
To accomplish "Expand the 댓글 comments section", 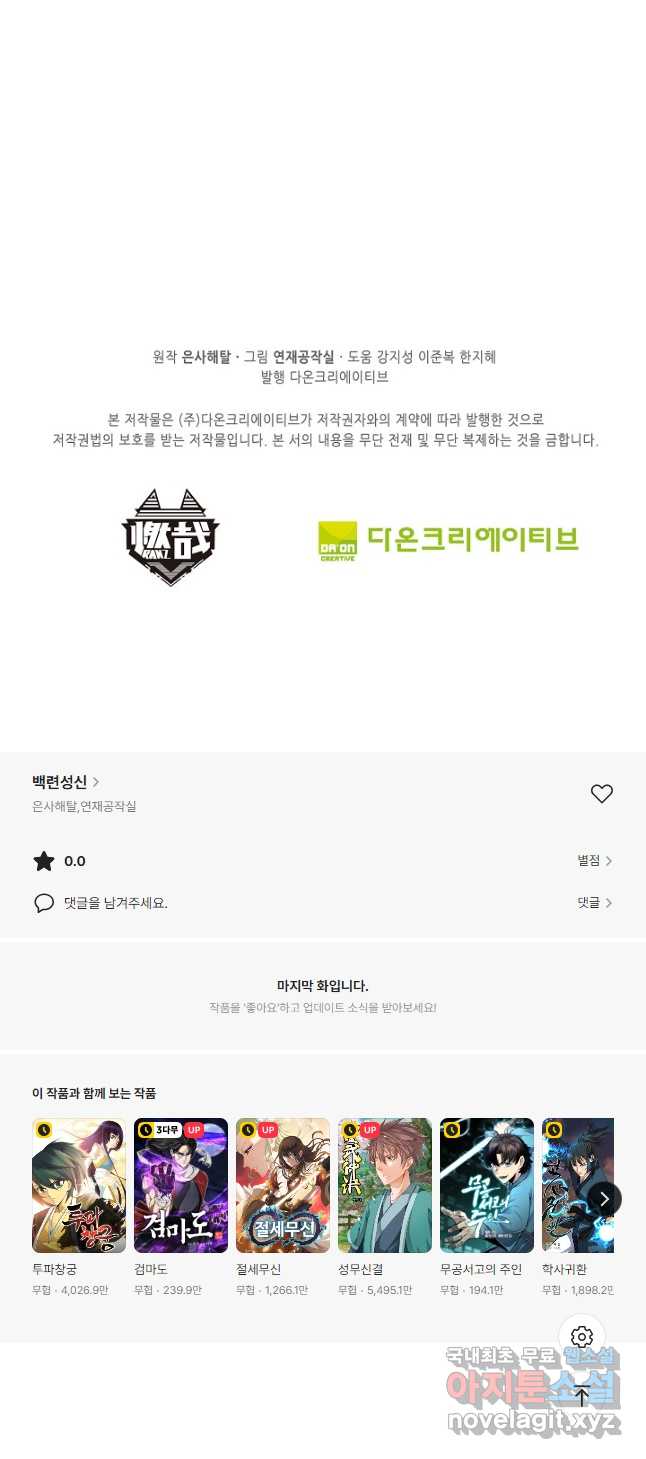I will [595, 902].
